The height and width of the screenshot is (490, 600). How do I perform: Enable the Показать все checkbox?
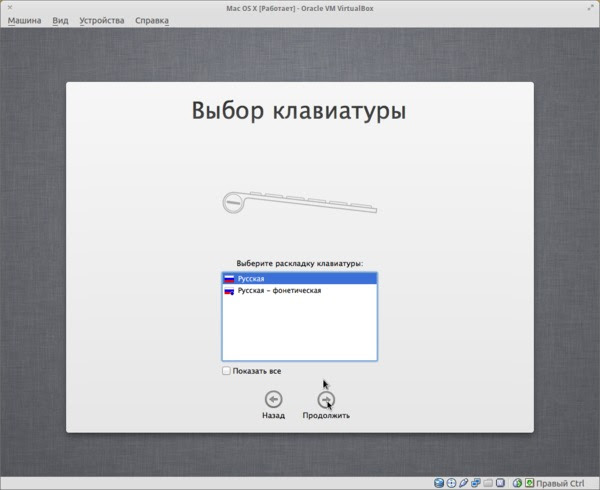click(x=226, y=371)
